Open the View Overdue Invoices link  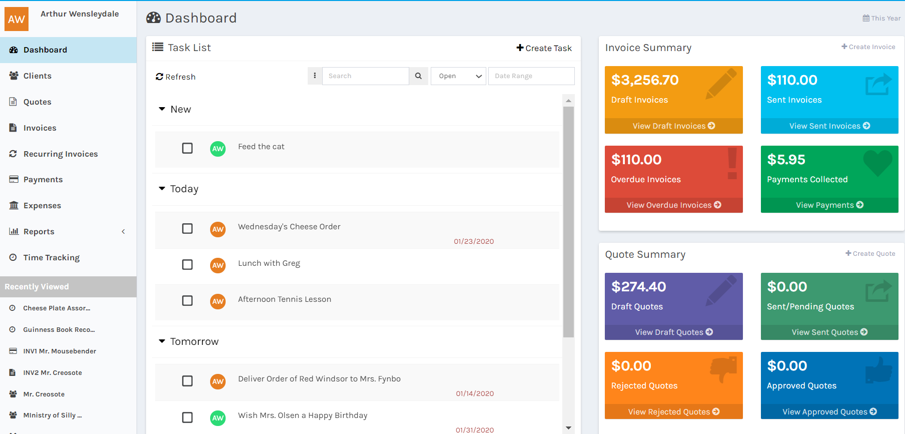tap(673, 205)
